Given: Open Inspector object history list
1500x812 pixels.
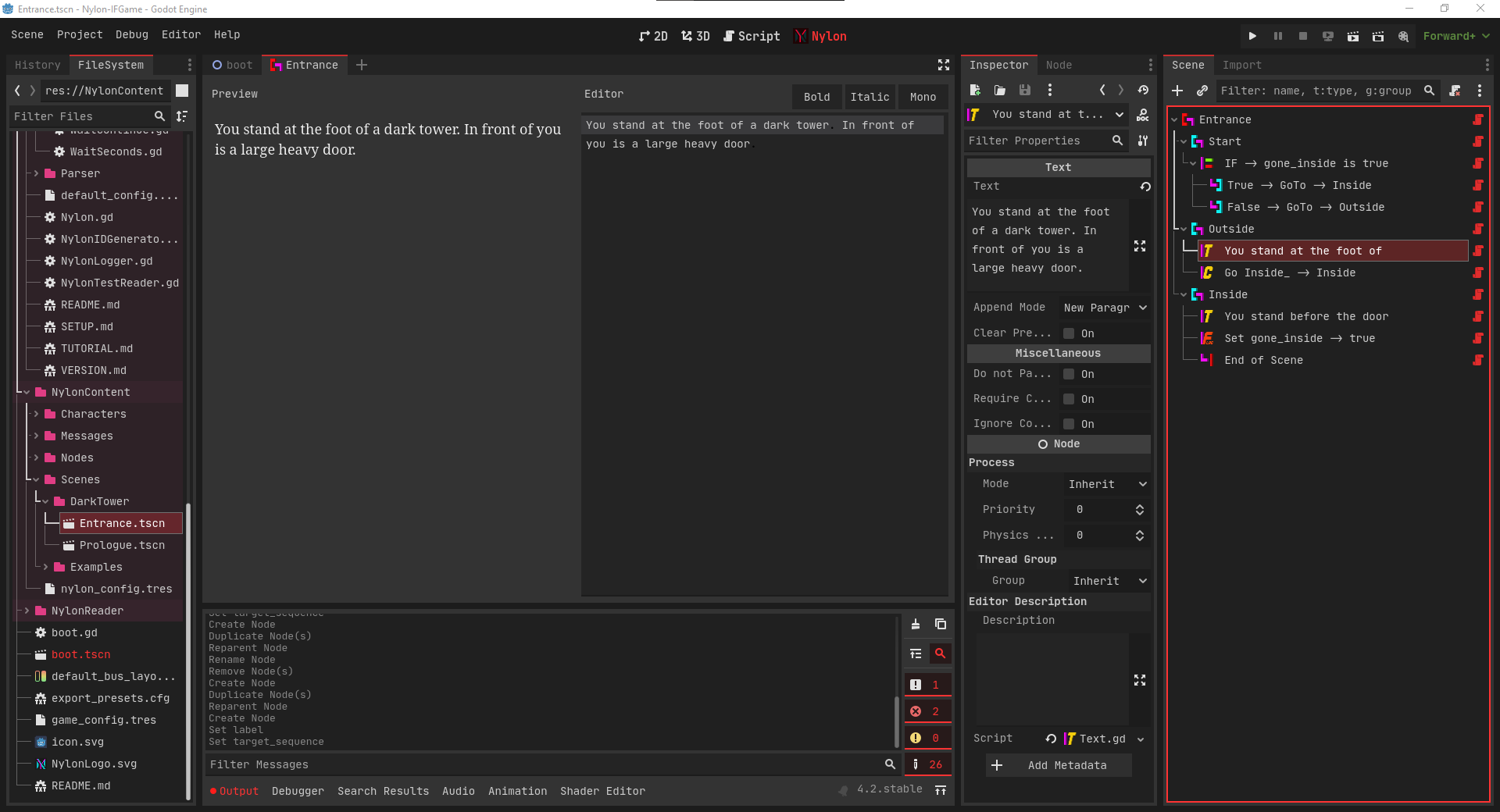Looking at the screenshot, I should point(1143,90).
